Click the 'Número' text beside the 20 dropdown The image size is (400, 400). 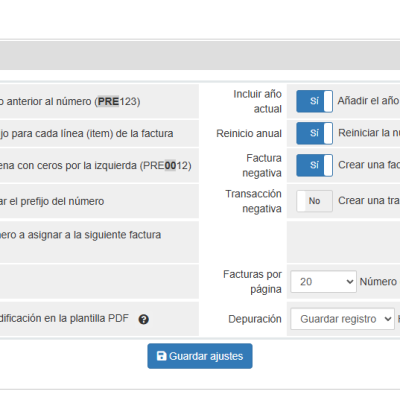click(x=378, y=282)
